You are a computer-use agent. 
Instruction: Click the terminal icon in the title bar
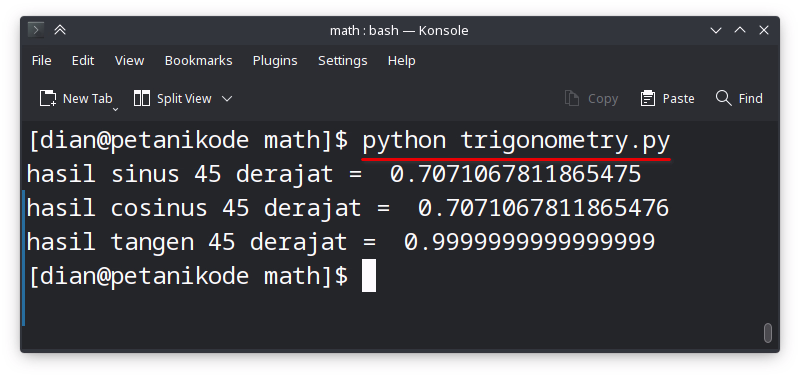[x=35, y=30]
